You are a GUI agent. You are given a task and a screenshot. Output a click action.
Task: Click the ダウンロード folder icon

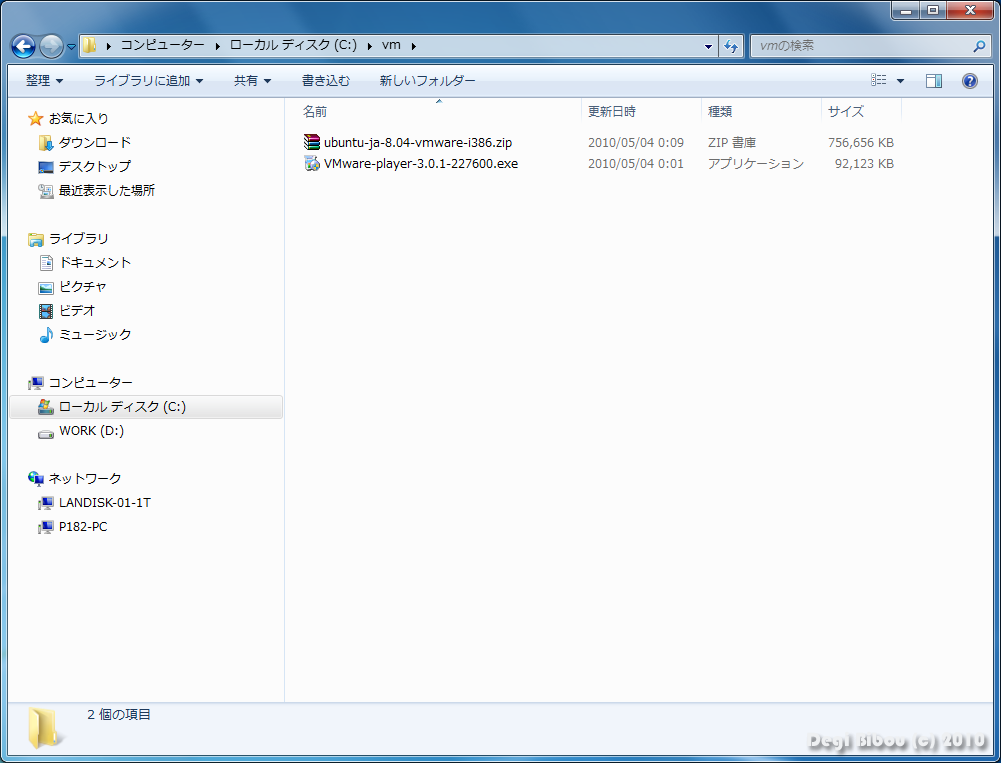point(45,142)
